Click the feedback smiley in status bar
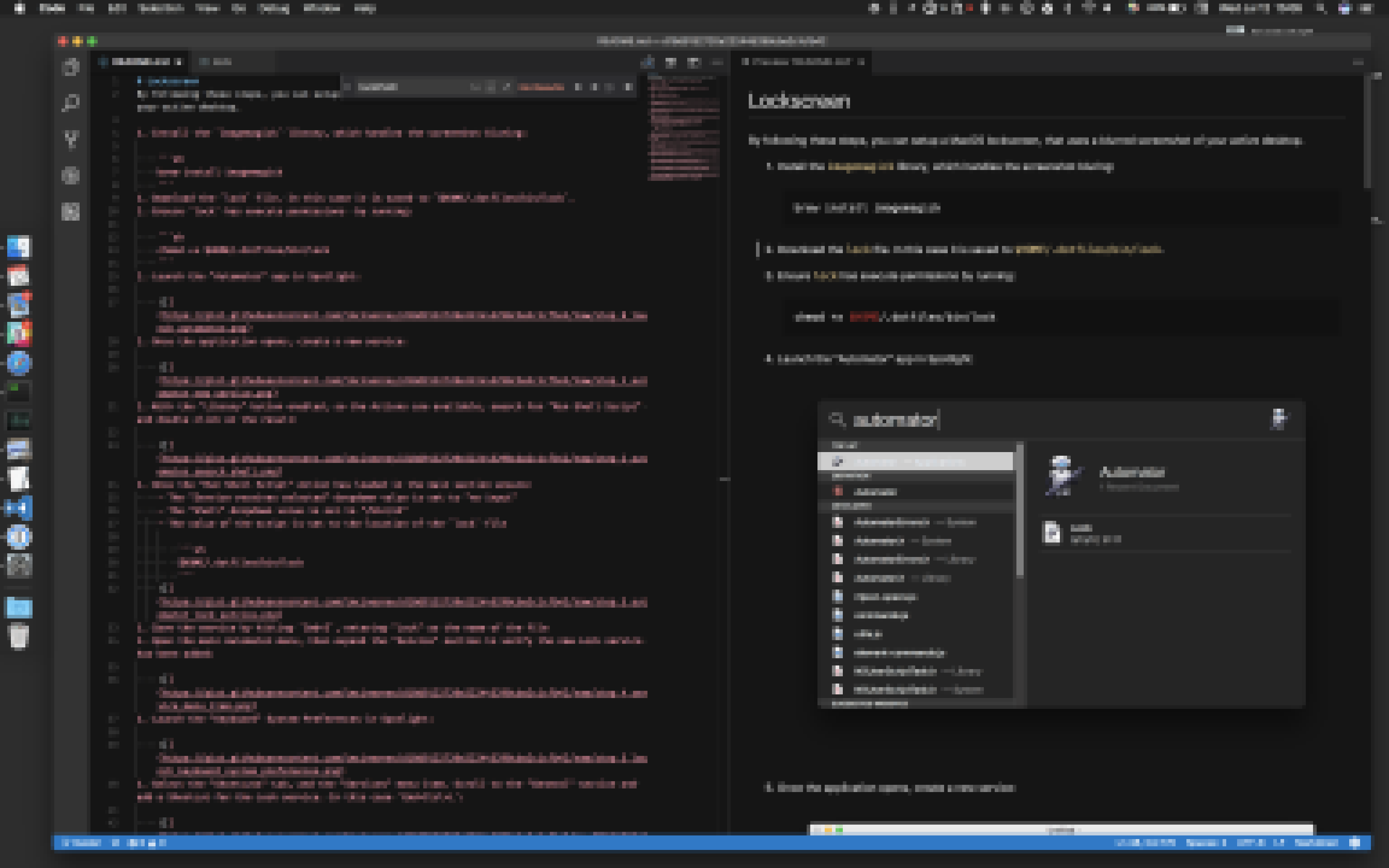 [1355, 843]
